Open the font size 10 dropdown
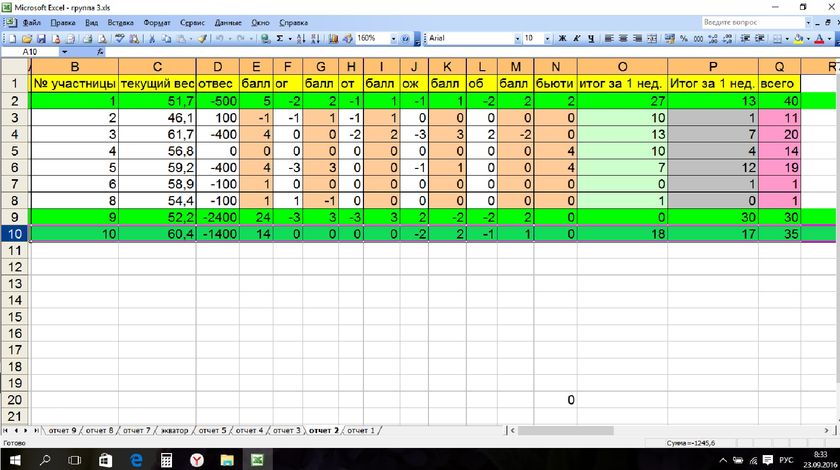The image size is (840, 470). click(x=547, y=39)
